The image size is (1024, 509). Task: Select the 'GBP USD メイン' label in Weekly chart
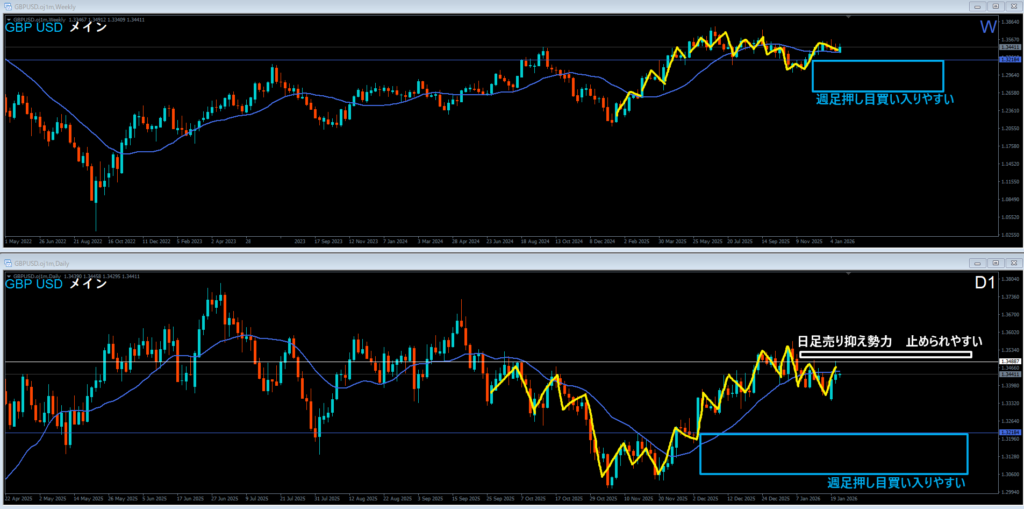(56, 28)
